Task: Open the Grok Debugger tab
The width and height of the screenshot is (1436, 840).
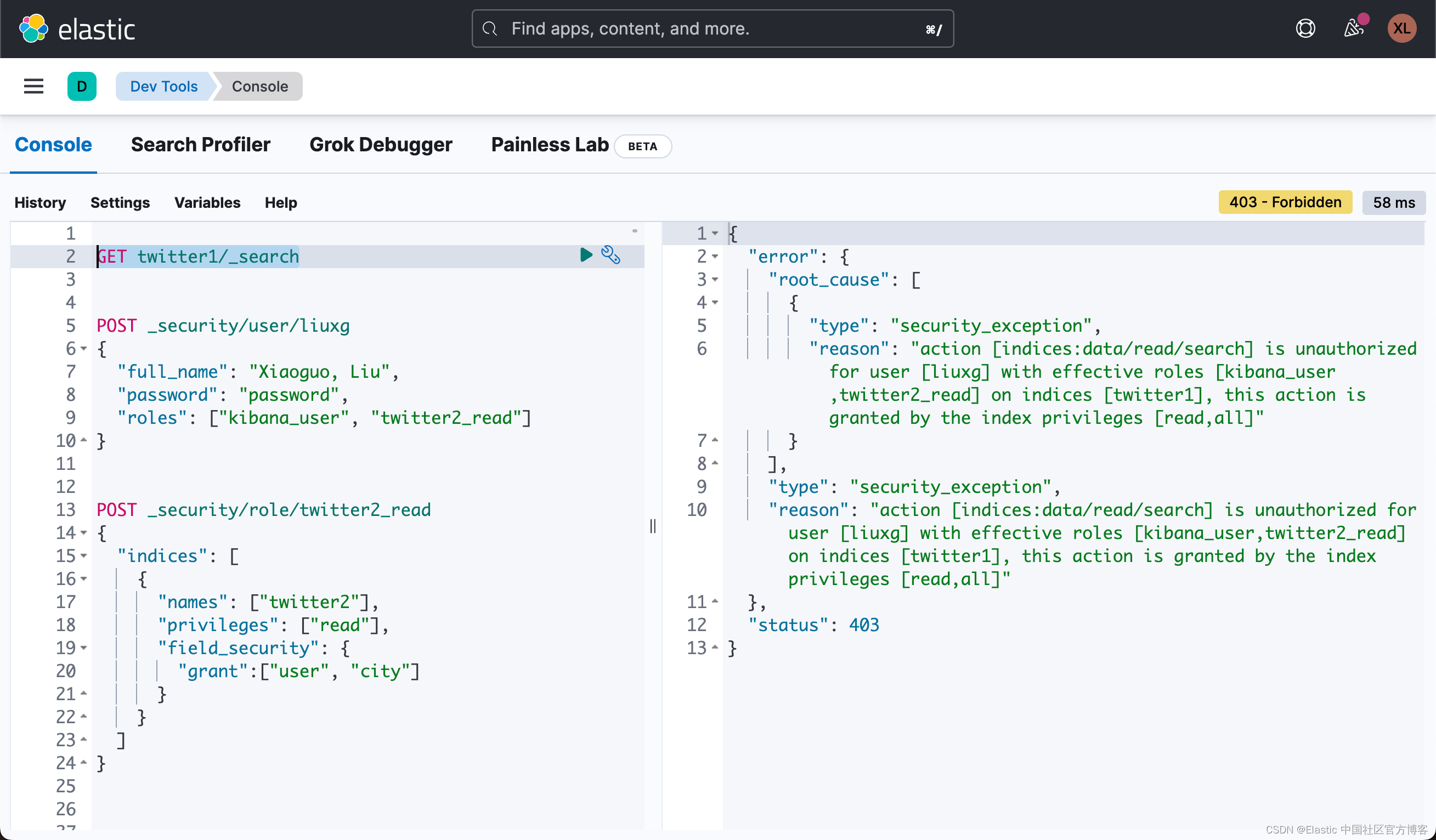Action: [x=381, y=145]
